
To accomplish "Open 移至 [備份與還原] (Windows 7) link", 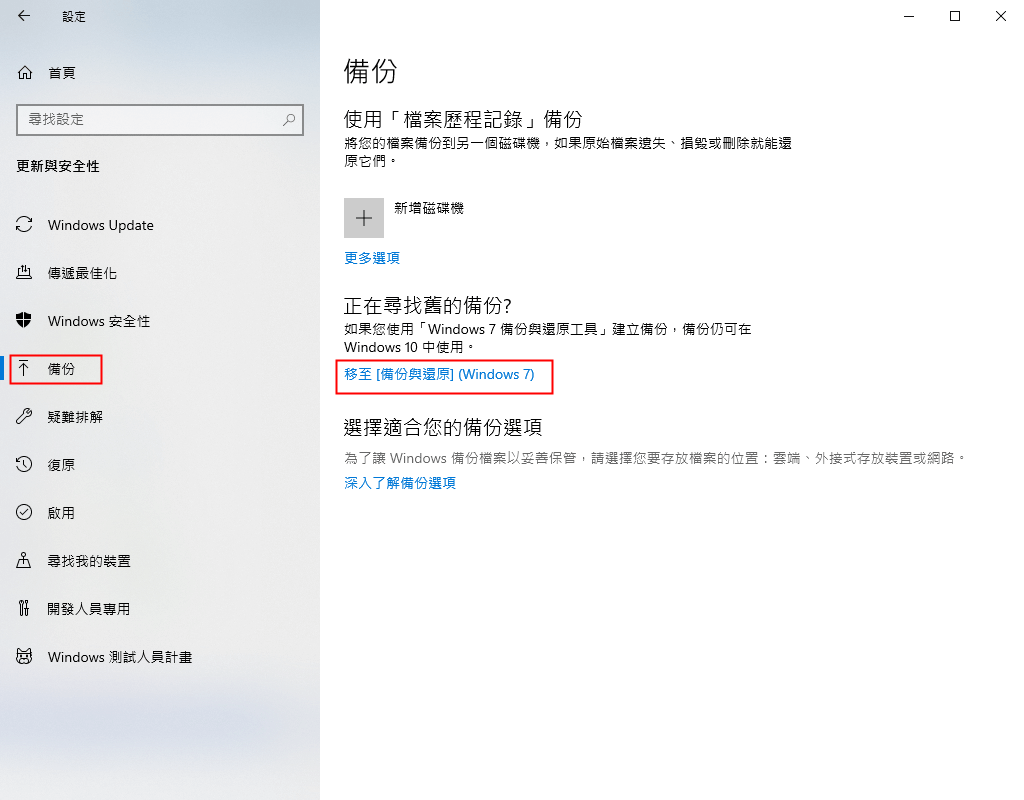I will (x=439, y=374).
